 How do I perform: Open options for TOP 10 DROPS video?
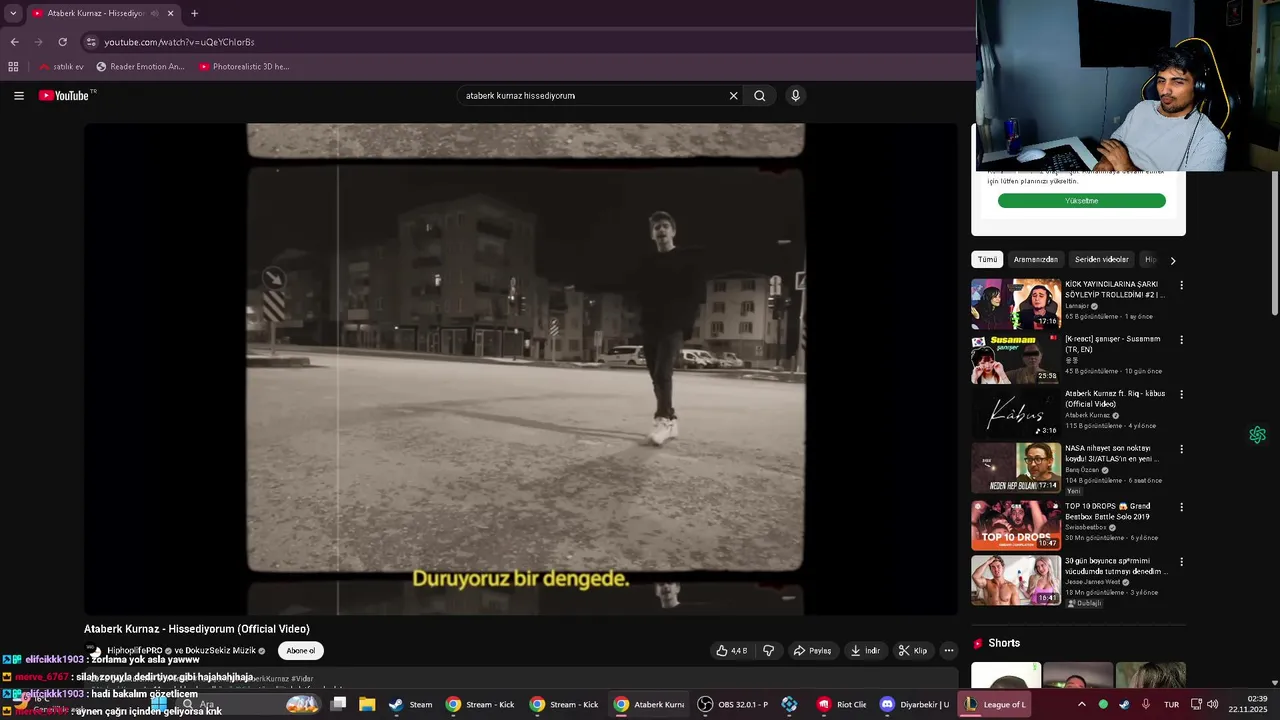[1181, 507]
